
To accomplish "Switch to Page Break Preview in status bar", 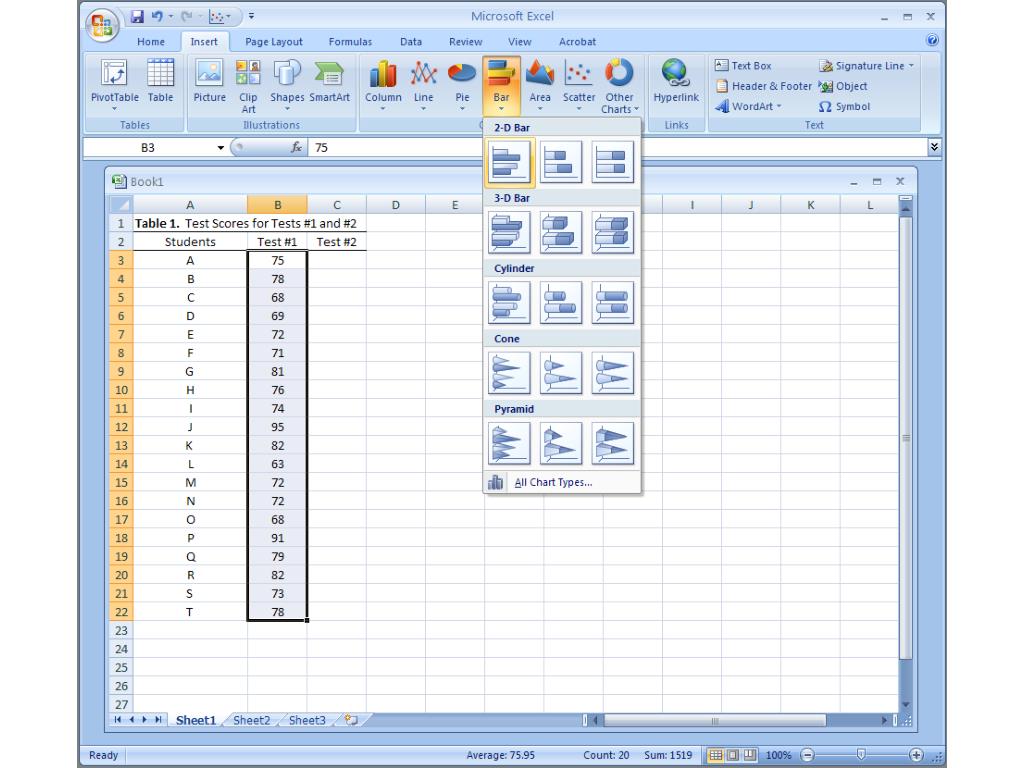I will (750, 755).
